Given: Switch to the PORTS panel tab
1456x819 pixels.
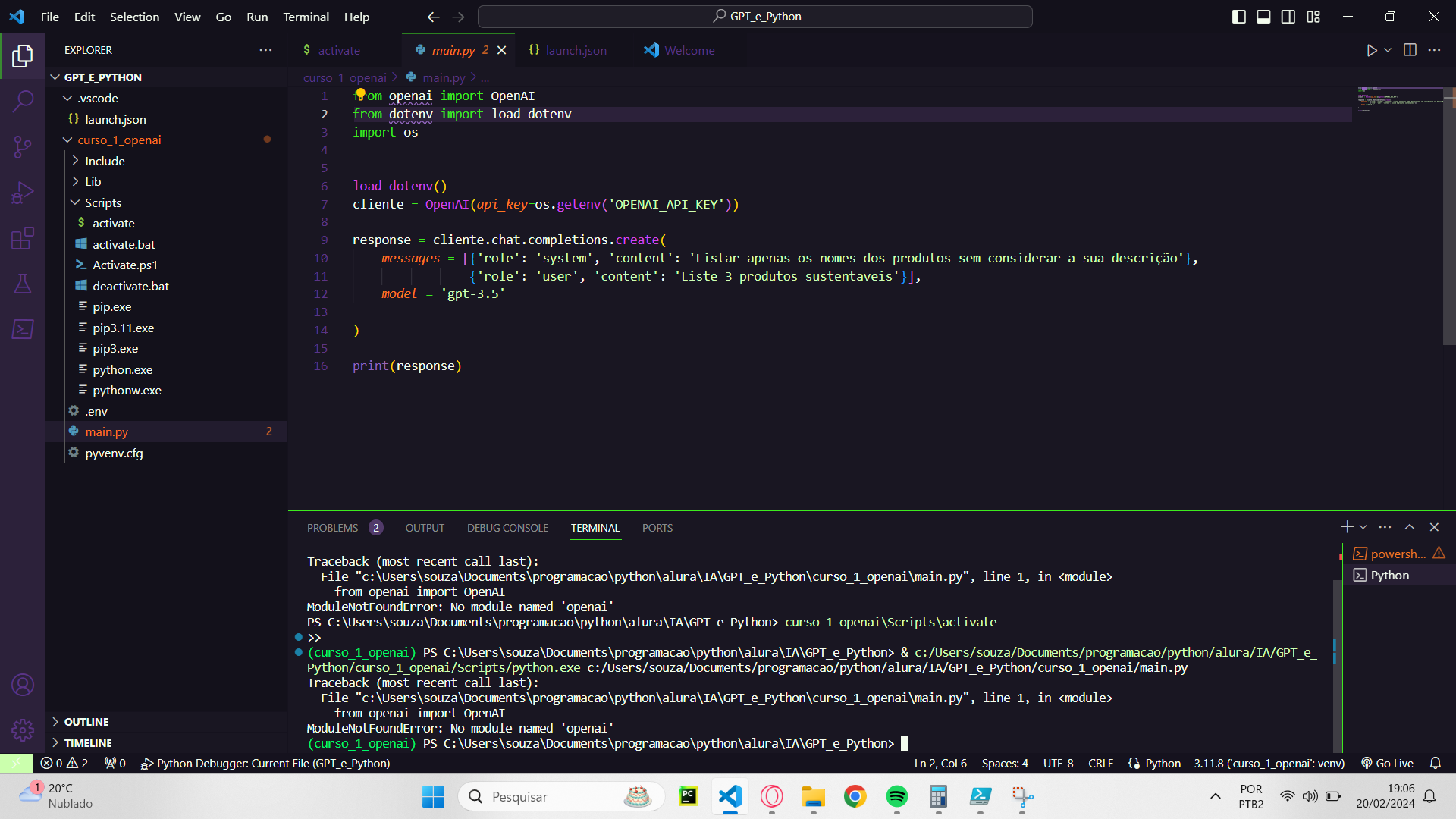Looking at the screenshot, I should [657, 528].
